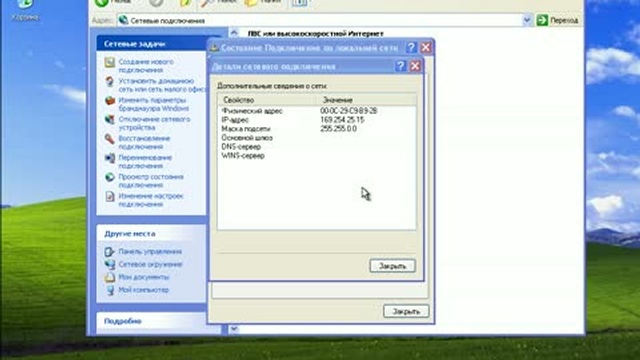Click the green Переход arrow button
The width and height of the screenshot is (640, 360).
pos(542,20)
